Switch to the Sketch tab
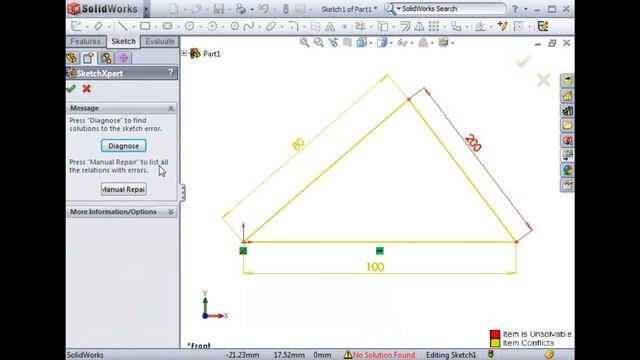 [x=123, y=41]
